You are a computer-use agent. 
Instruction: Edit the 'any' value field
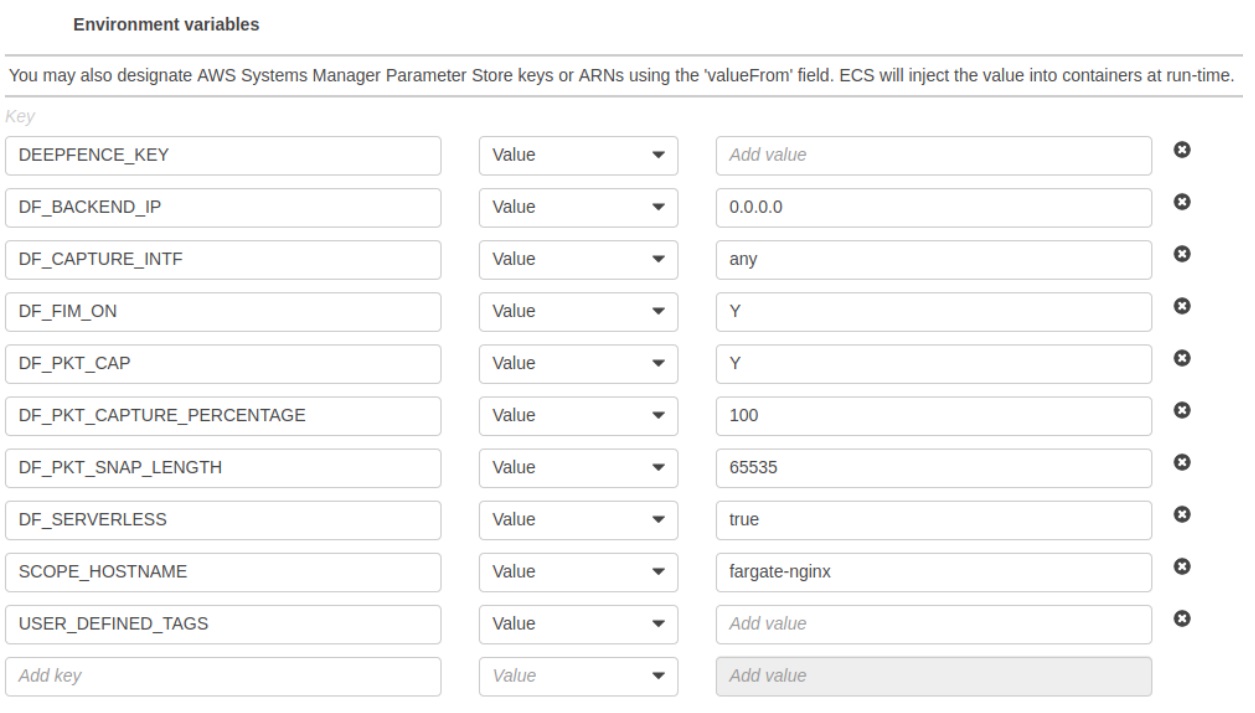tap(934, 260)
